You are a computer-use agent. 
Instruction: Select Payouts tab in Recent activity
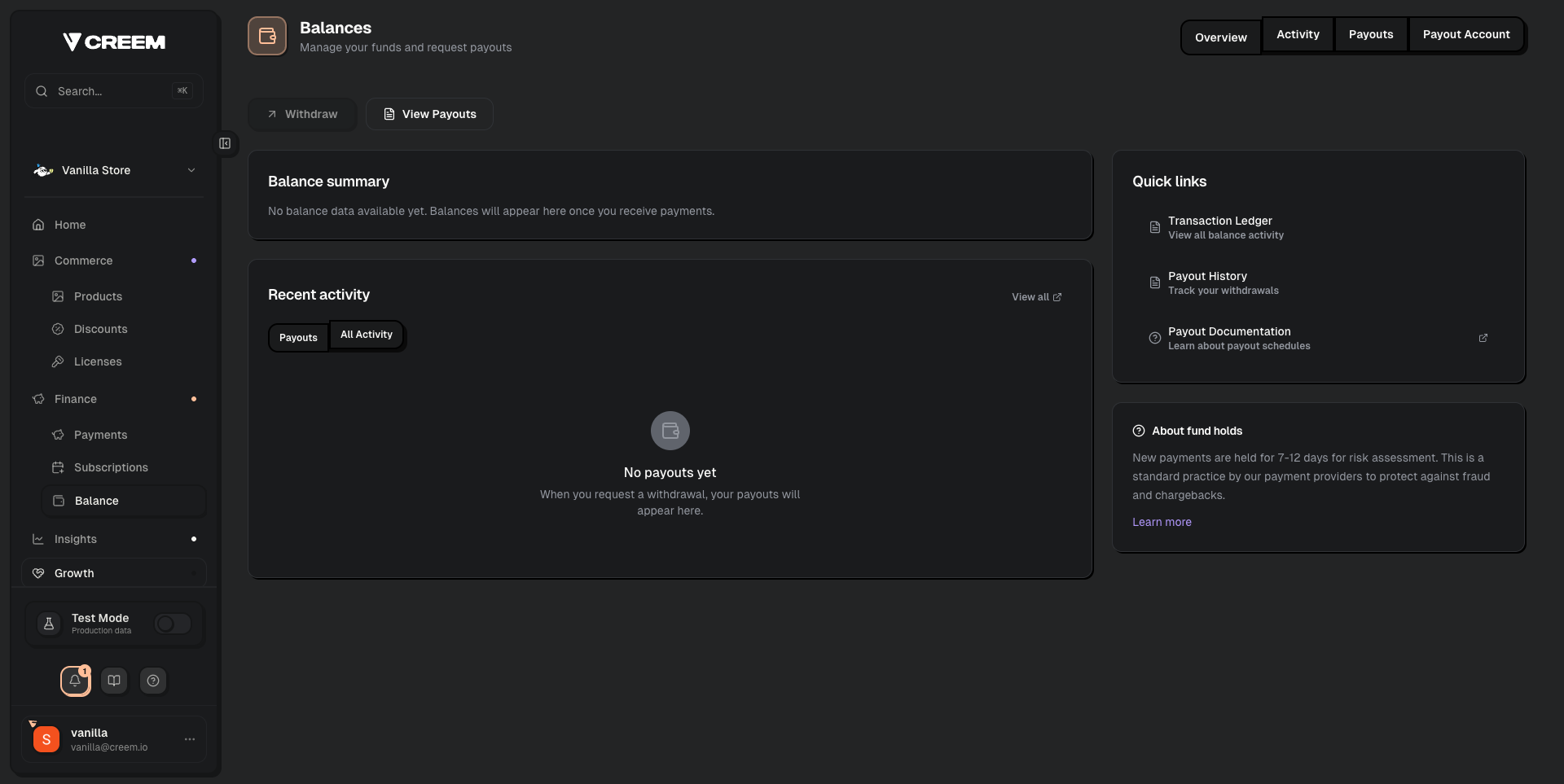click(298, 338)
